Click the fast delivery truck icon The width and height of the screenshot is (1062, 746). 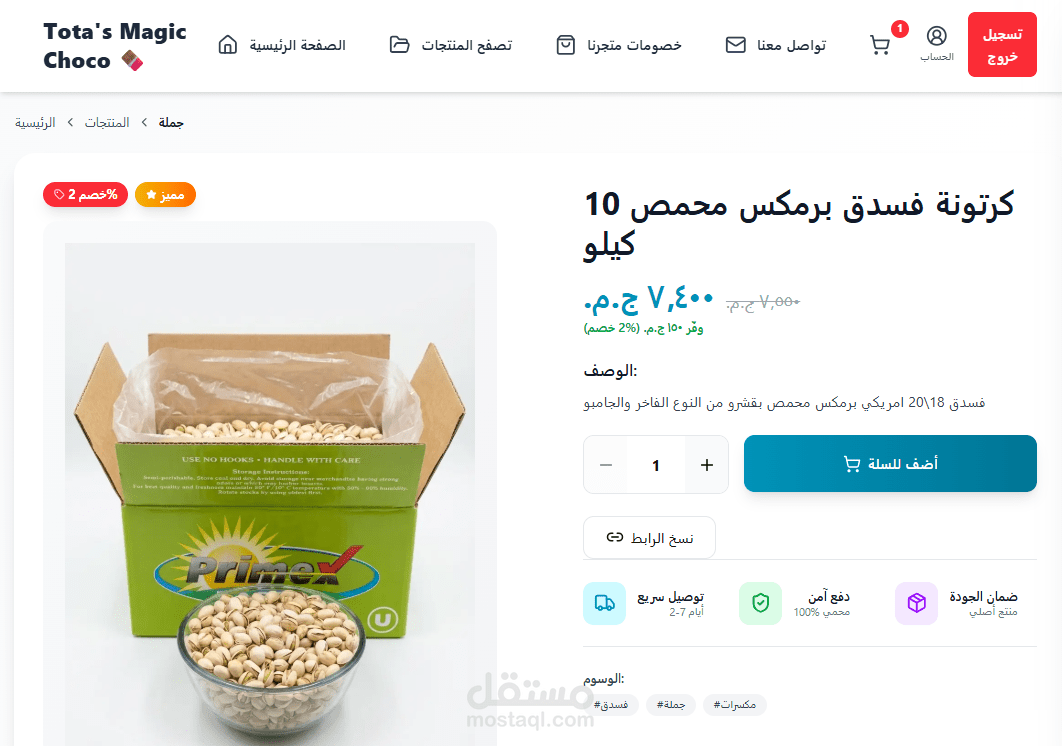click(x=604, y=603)
